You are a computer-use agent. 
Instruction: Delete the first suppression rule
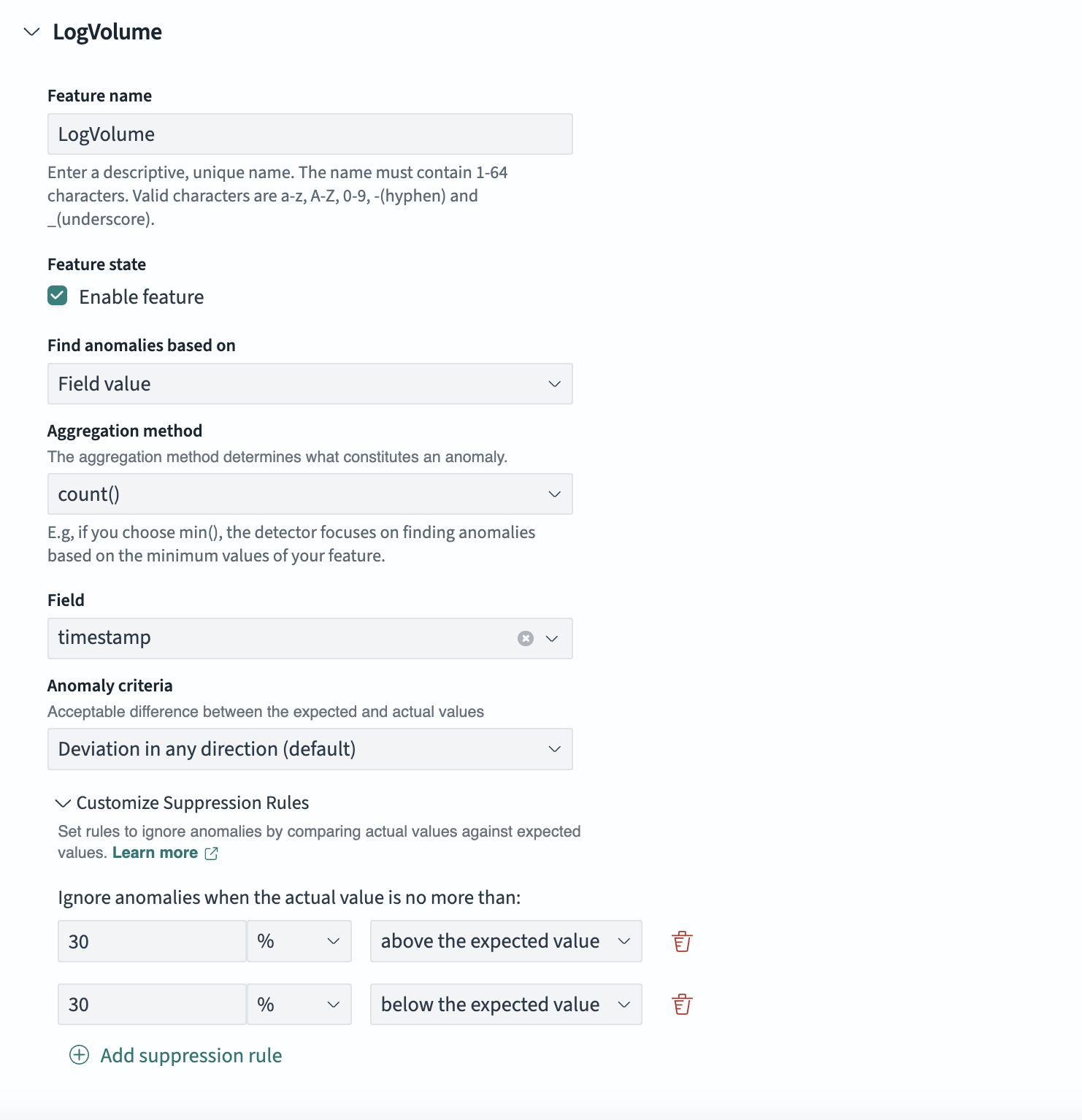click(x=680, y=940)
